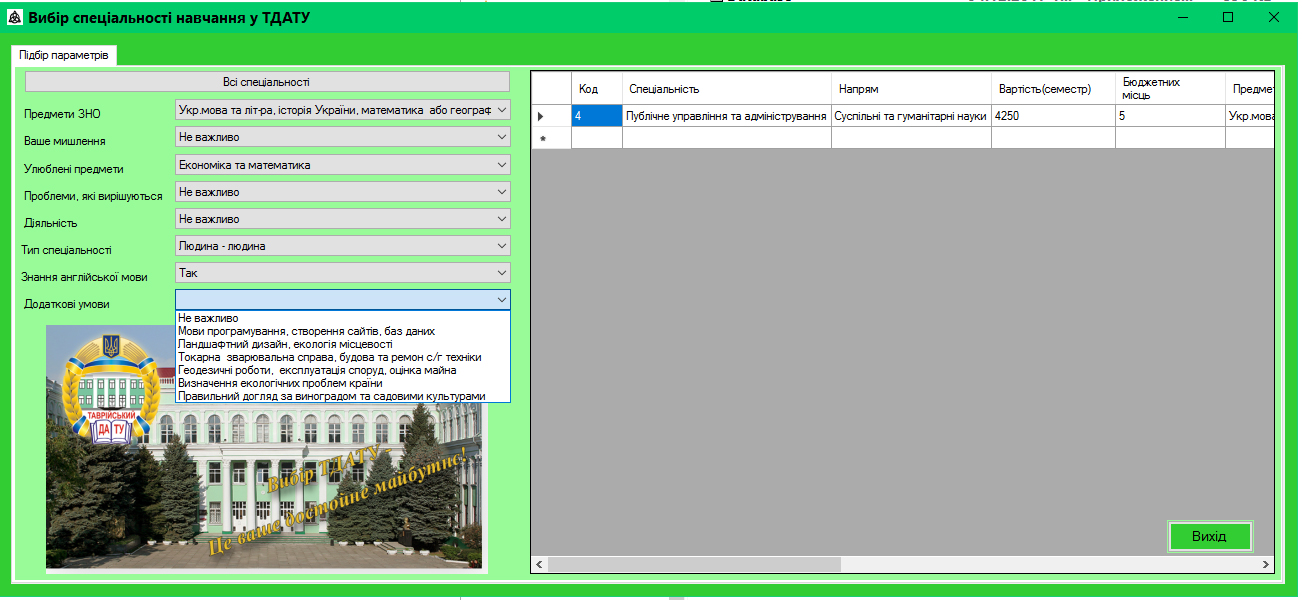This screenshot has width=1302, height=600.
Task: Select the 4250 cost cell
Action: click(1053, 116)
